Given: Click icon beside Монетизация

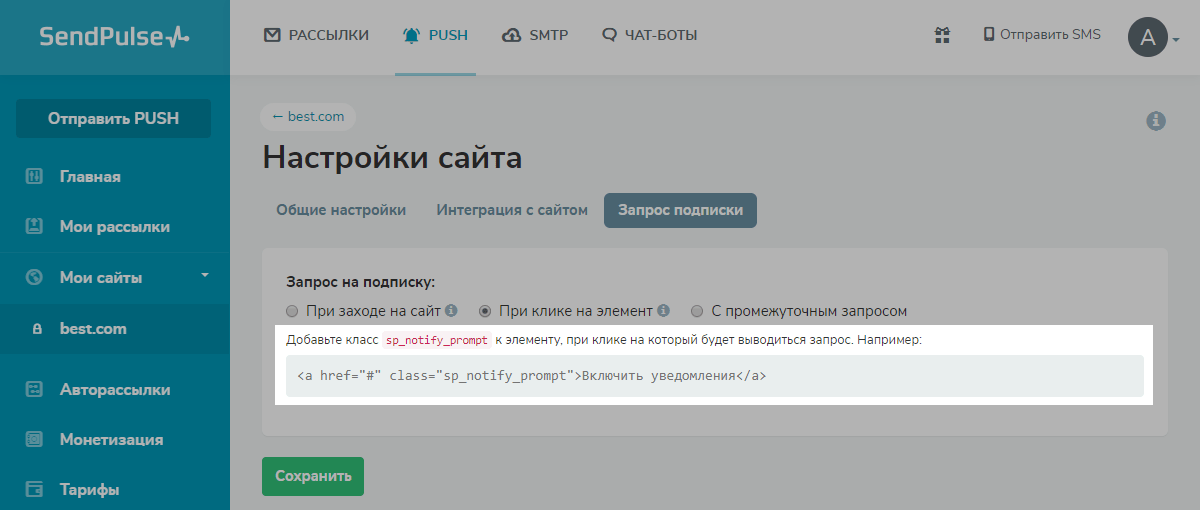Looking at the screenshot, I should (x=34, y=439).
